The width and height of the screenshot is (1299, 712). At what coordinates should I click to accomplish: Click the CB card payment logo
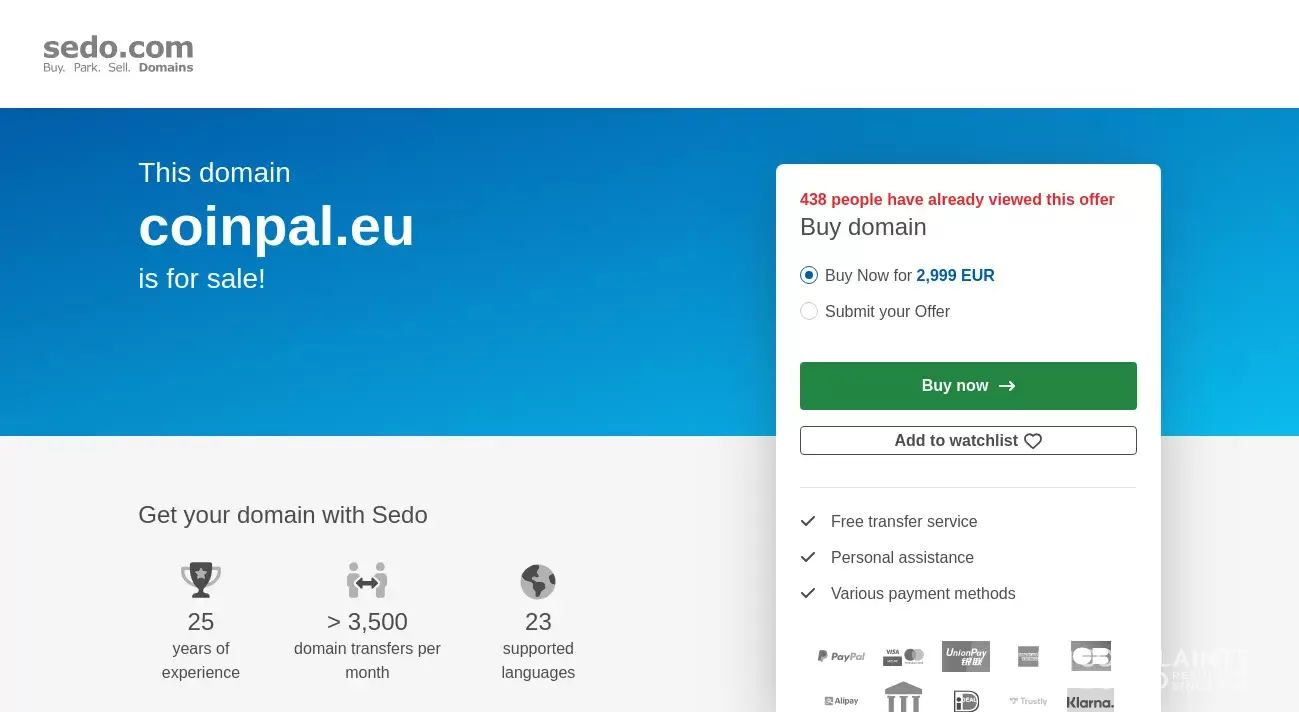point(1091,656)
